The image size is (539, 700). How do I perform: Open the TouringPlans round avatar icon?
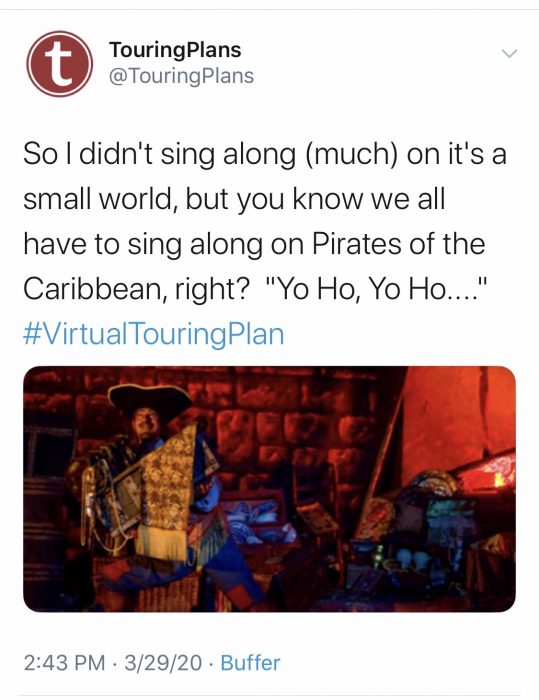(59, 63)
